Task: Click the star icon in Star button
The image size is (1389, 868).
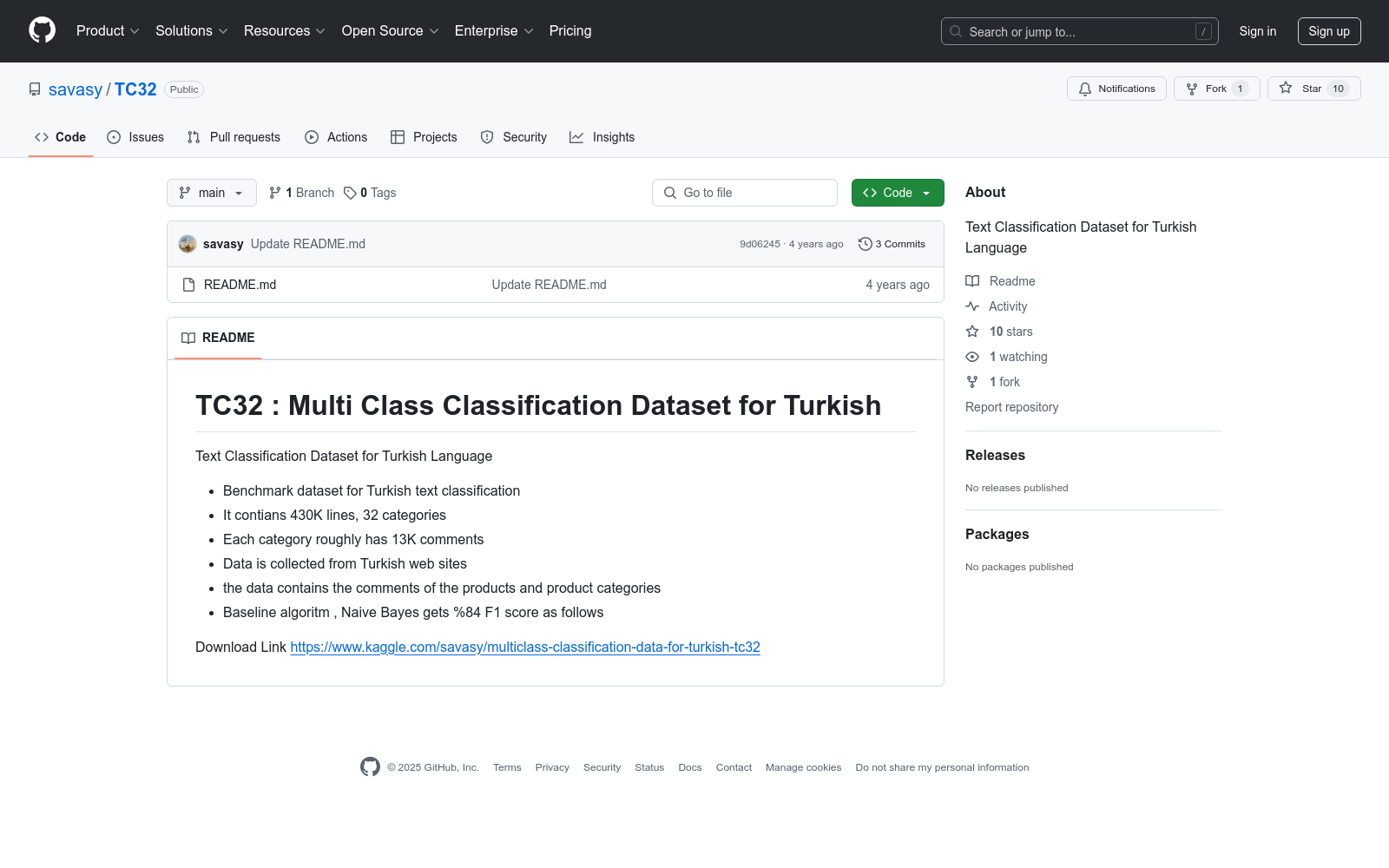Action: click(1286, 88)
